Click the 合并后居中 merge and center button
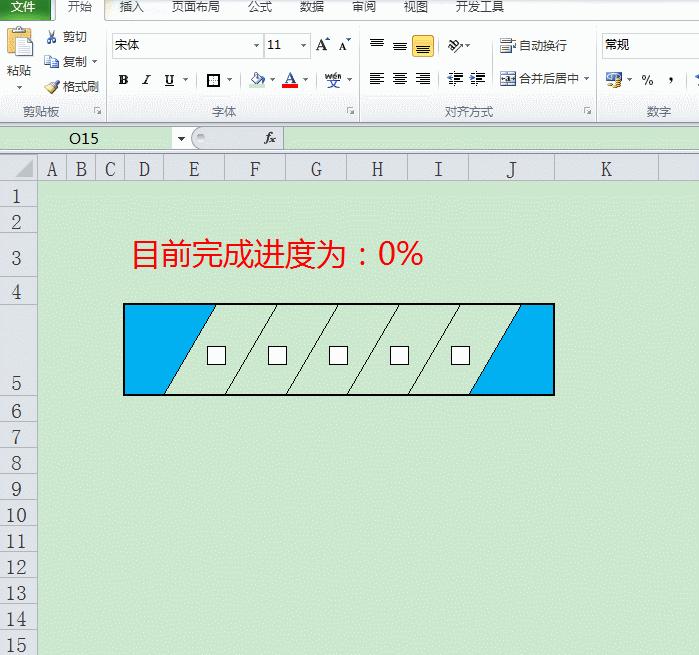The height and width of the screenshot is (655, 699). pyautogui.click(x=539, y=79)
